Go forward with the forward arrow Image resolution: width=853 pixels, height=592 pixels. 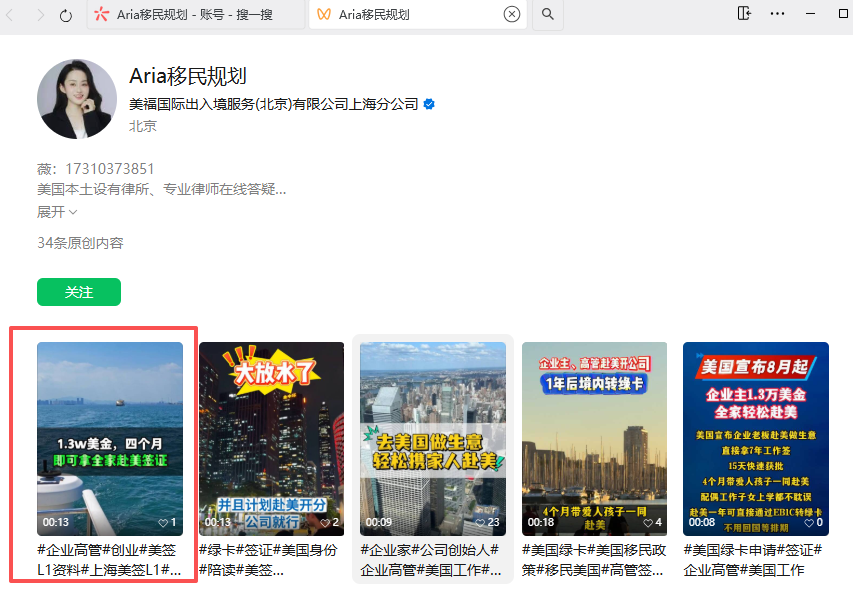tap(40, 15)
